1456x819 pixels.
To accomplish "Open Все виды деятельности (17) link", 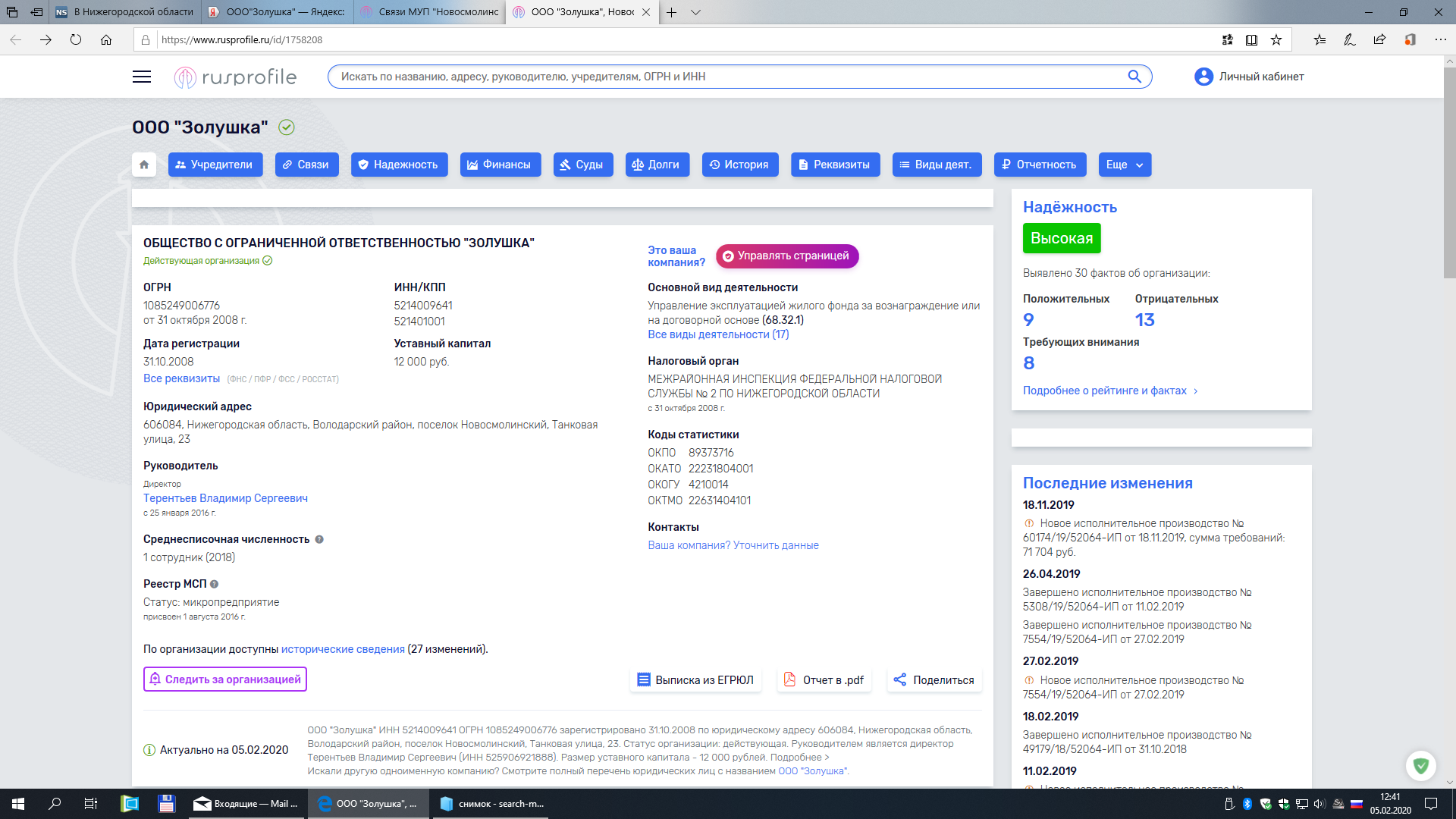I will click(718, 334).
